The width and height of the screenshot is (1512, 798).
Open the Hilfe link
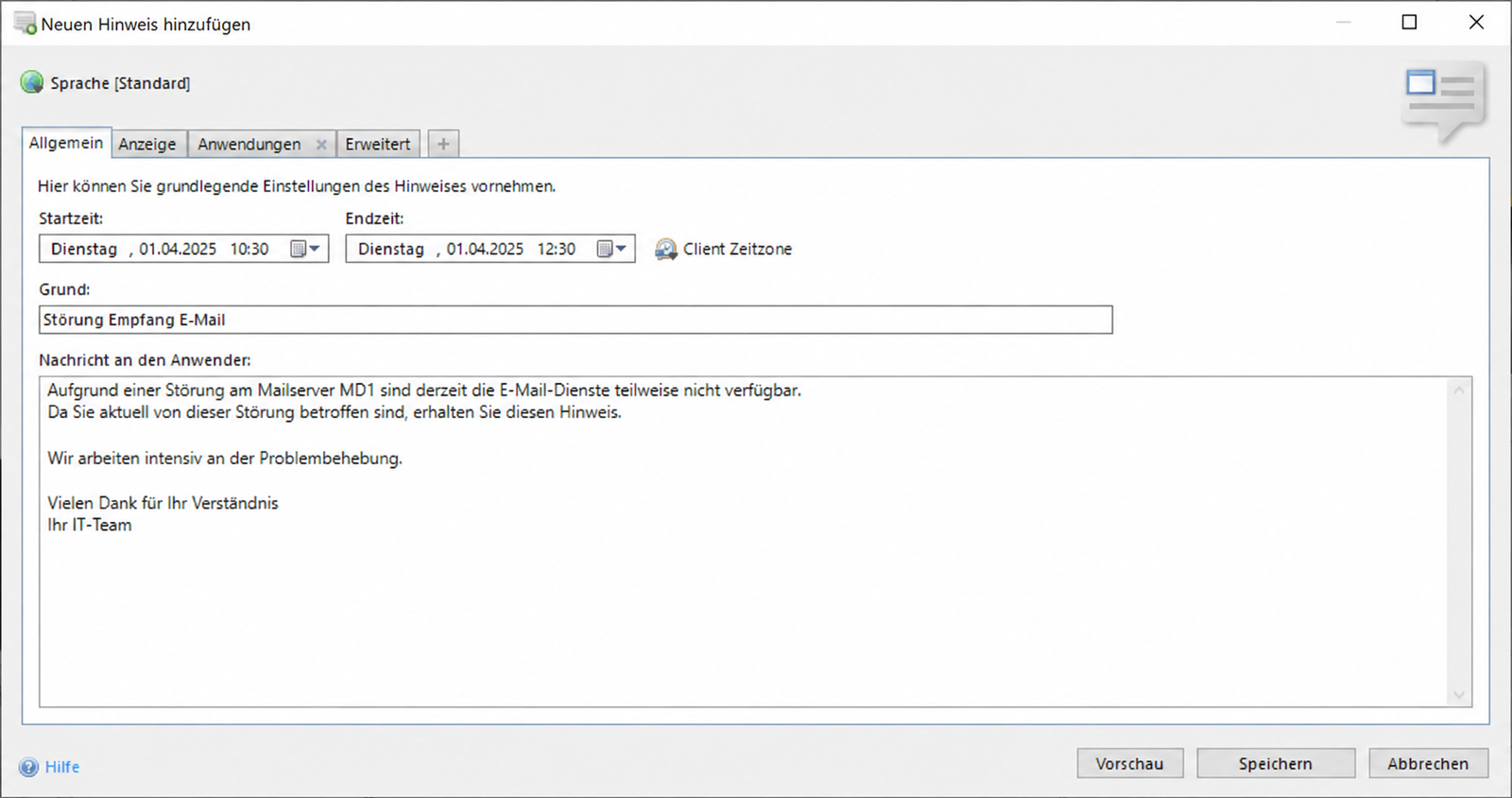(62, 767)
